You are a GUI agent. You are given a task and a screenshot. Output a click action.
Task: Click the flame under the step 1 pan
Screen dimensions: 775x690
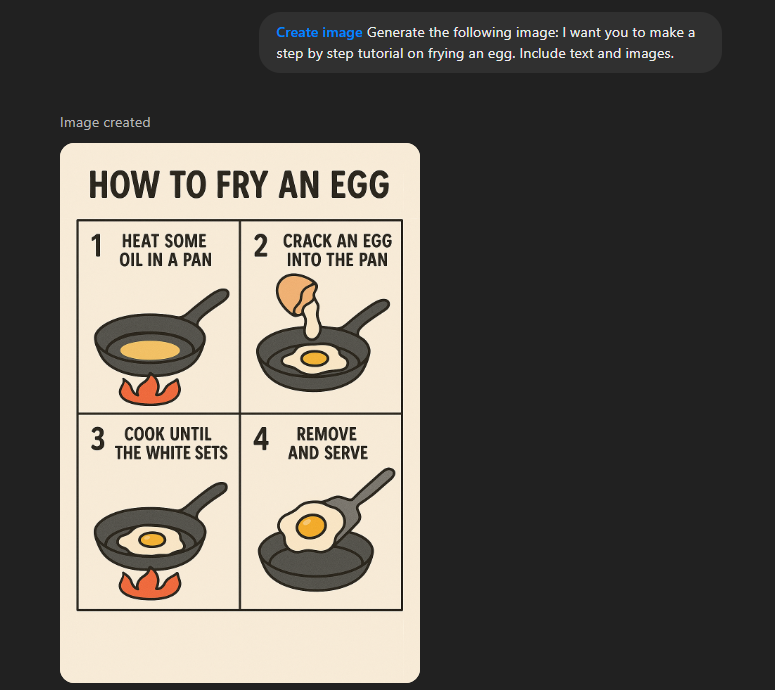coord(150,390)
